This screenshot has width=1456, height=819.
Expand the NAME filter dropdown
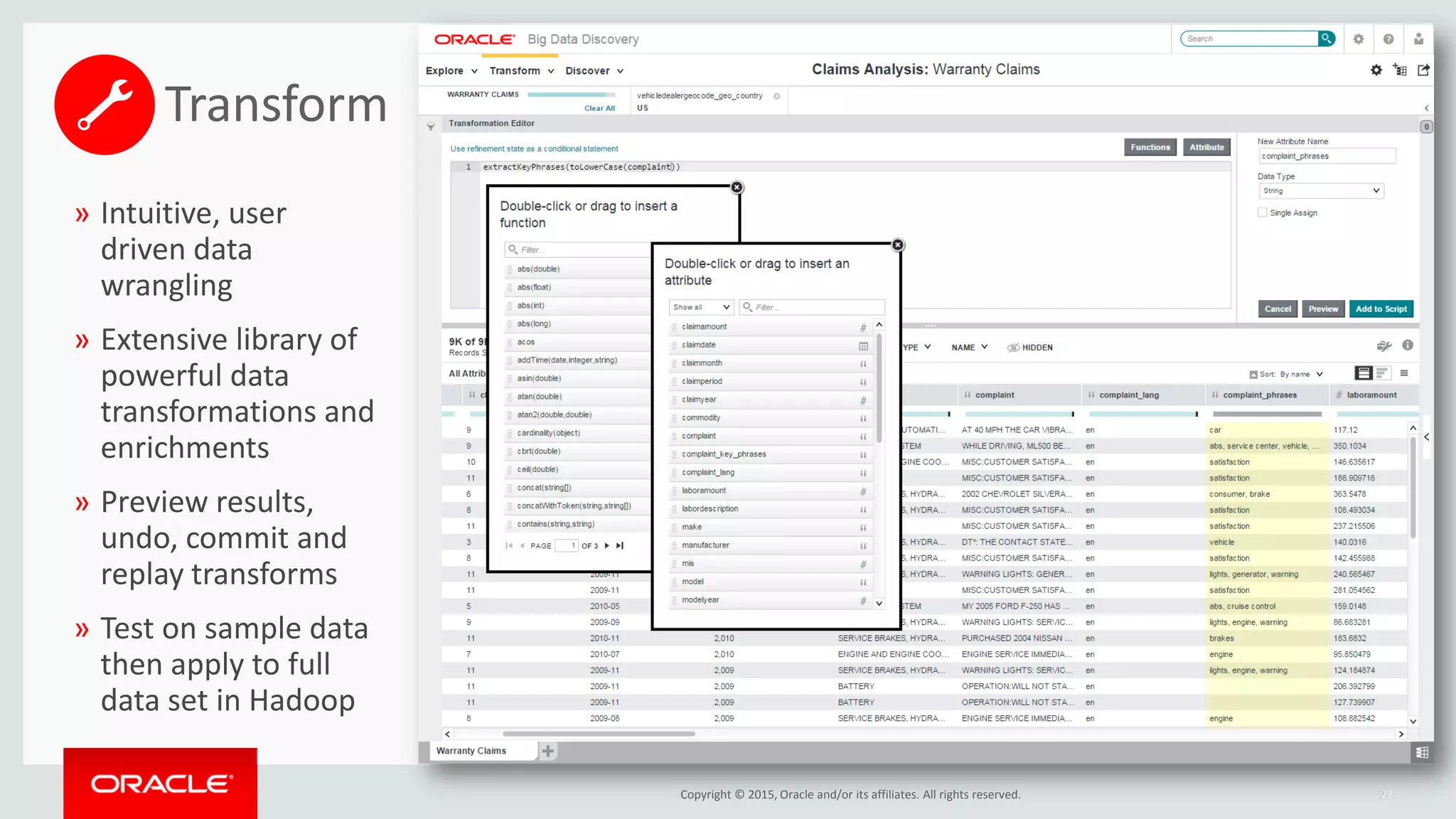tap(970, 348)
